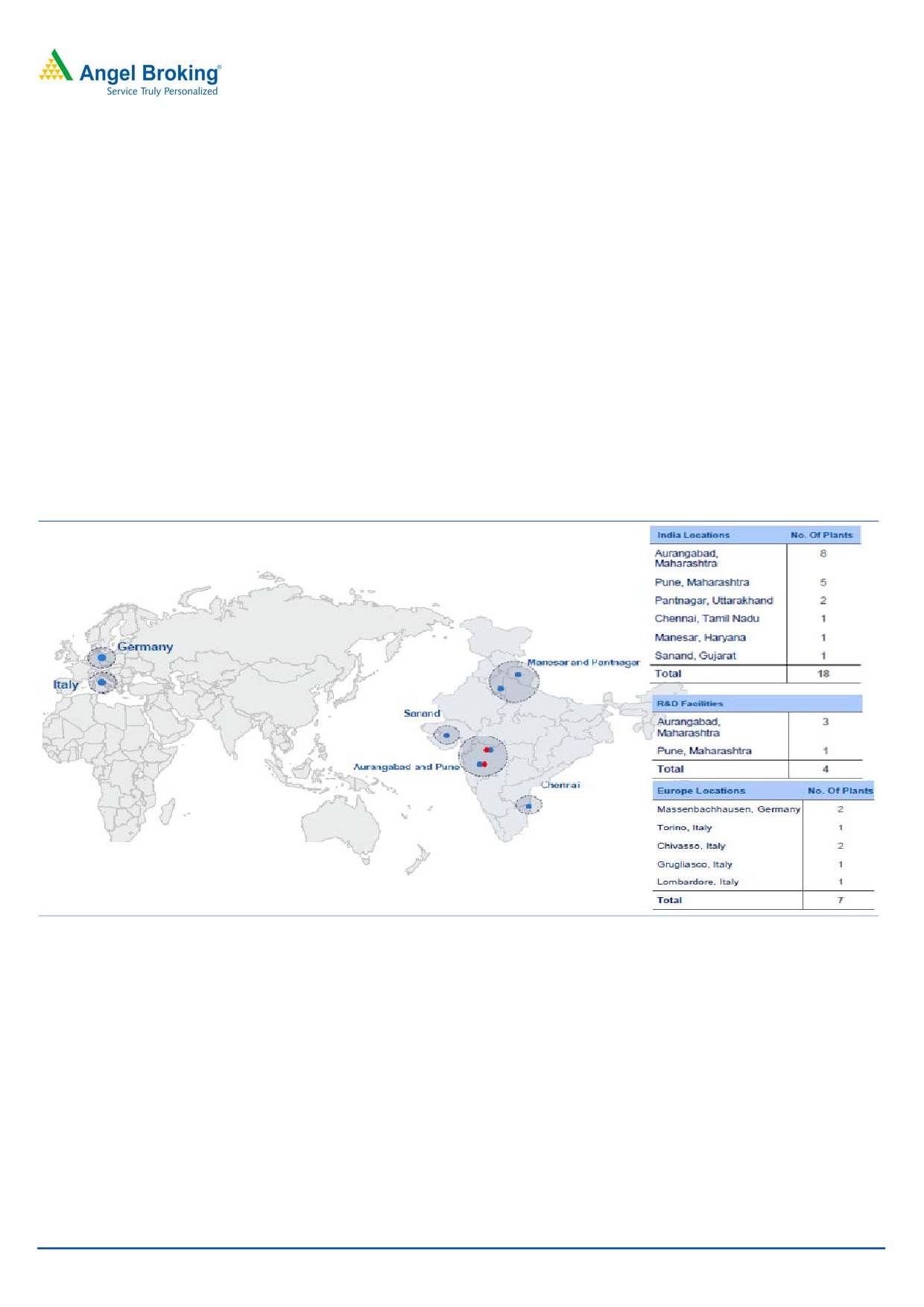Click the Germany location marker on map

point(101,658)
